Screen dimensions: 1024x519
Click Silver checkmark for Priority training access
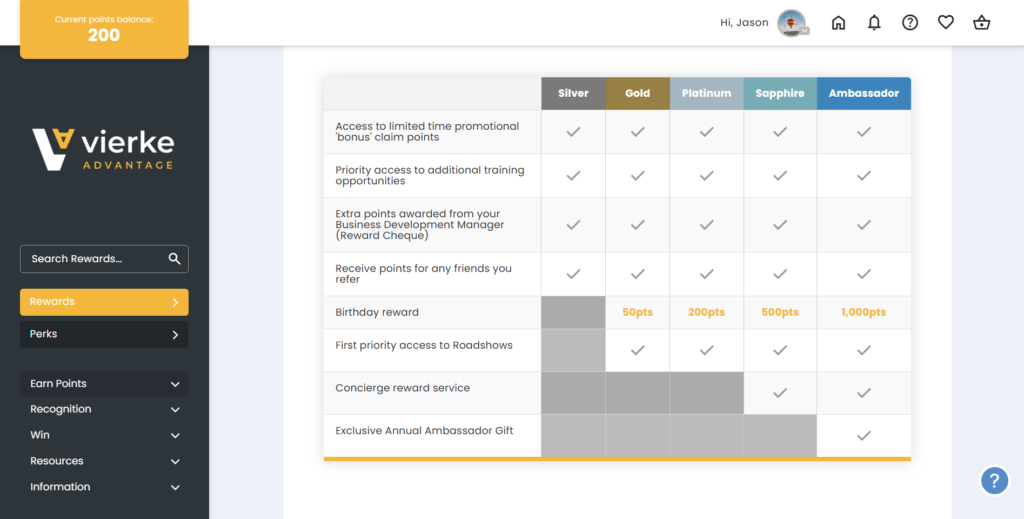573,176
